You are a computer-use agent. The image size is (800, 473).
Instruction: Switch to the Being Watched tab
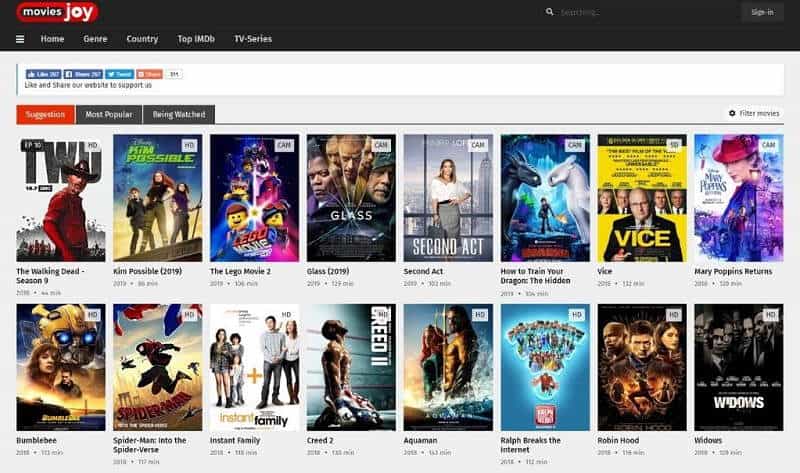179,115
